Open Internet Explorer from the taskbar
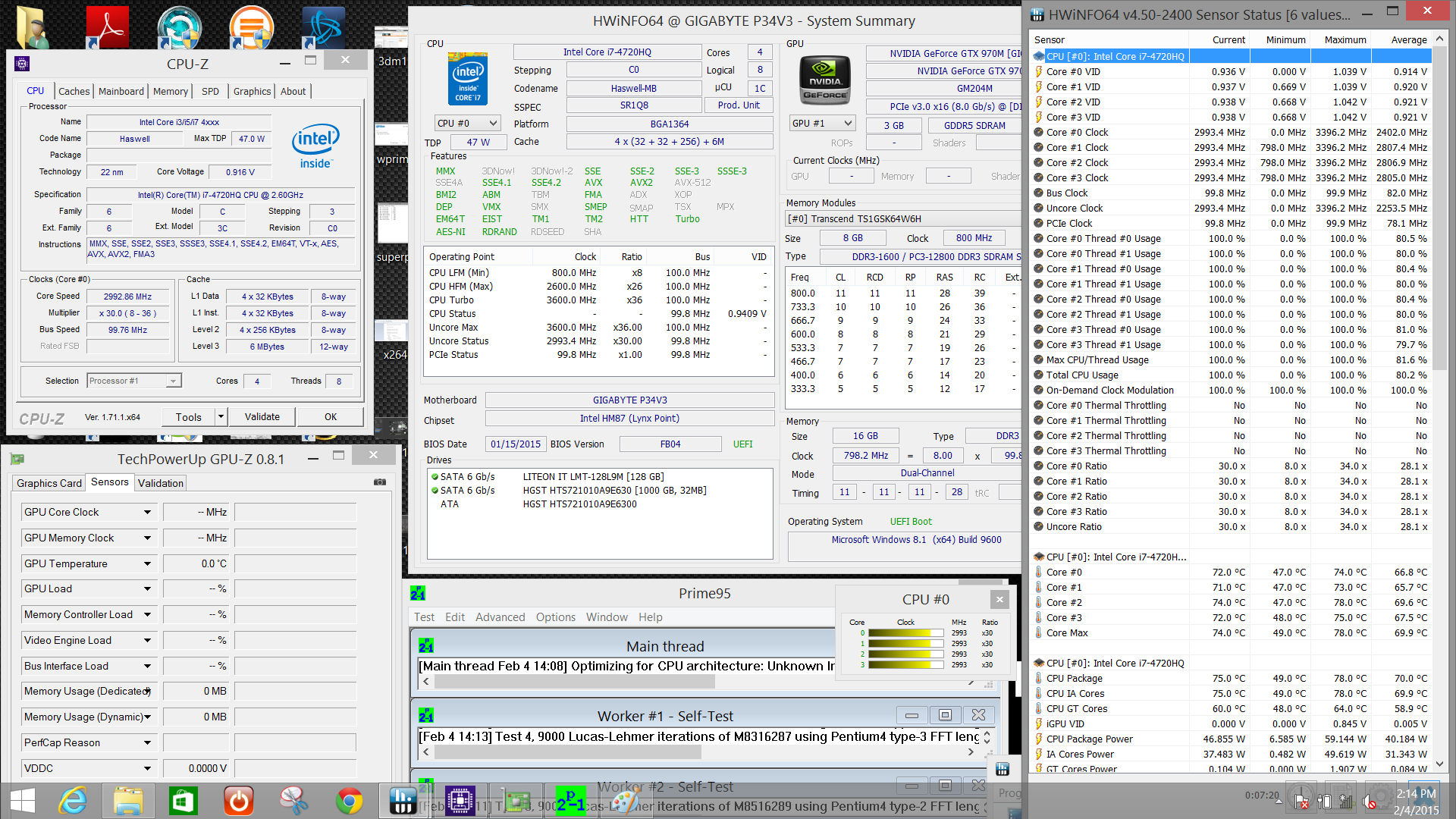The image size is (1456, 819). (x=74, y=801)
